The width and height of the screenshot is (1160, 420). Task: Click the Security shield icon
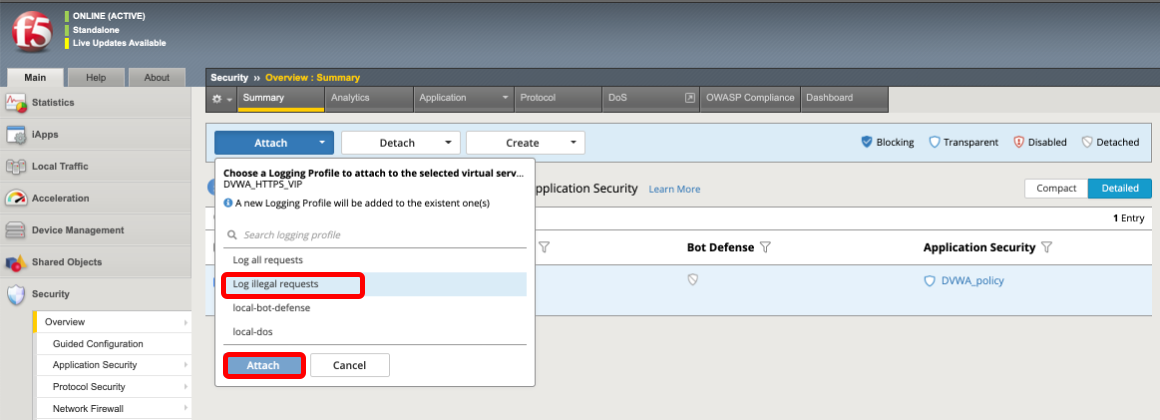coord(16,294)
